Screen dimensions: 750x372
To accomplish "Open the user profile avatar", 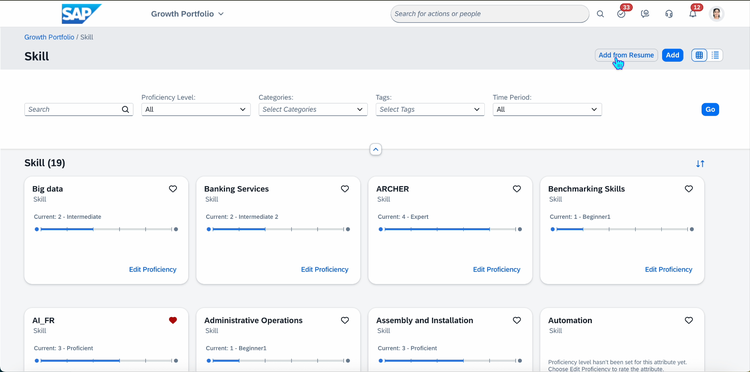I will [717, 14].
